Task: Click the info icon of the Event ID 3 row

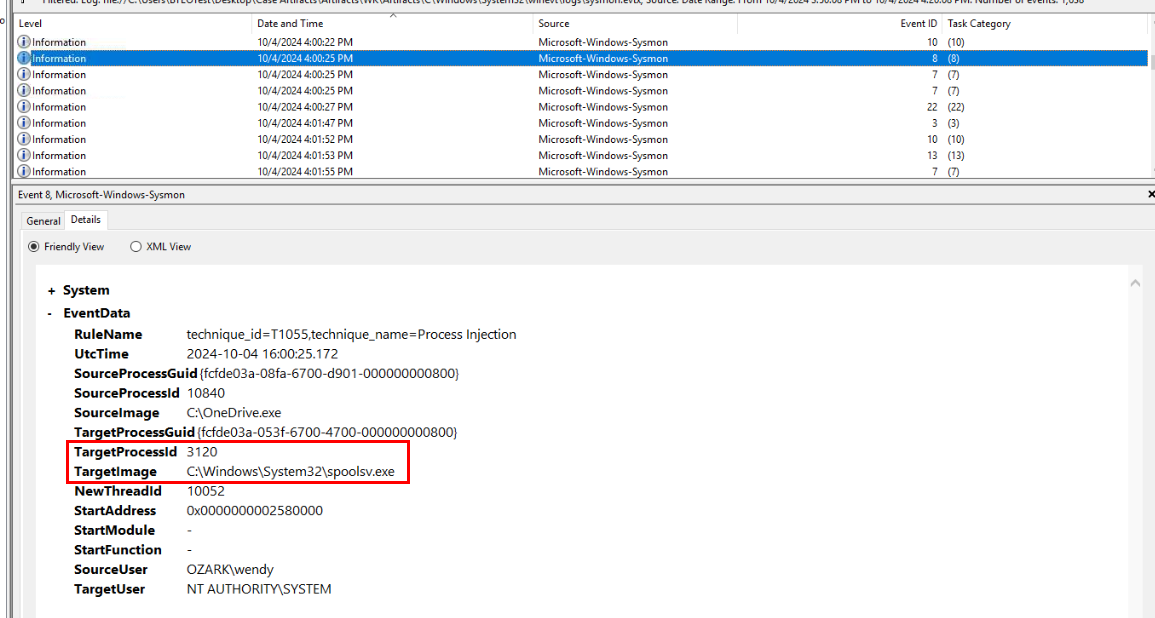Action: pos(24,123)
